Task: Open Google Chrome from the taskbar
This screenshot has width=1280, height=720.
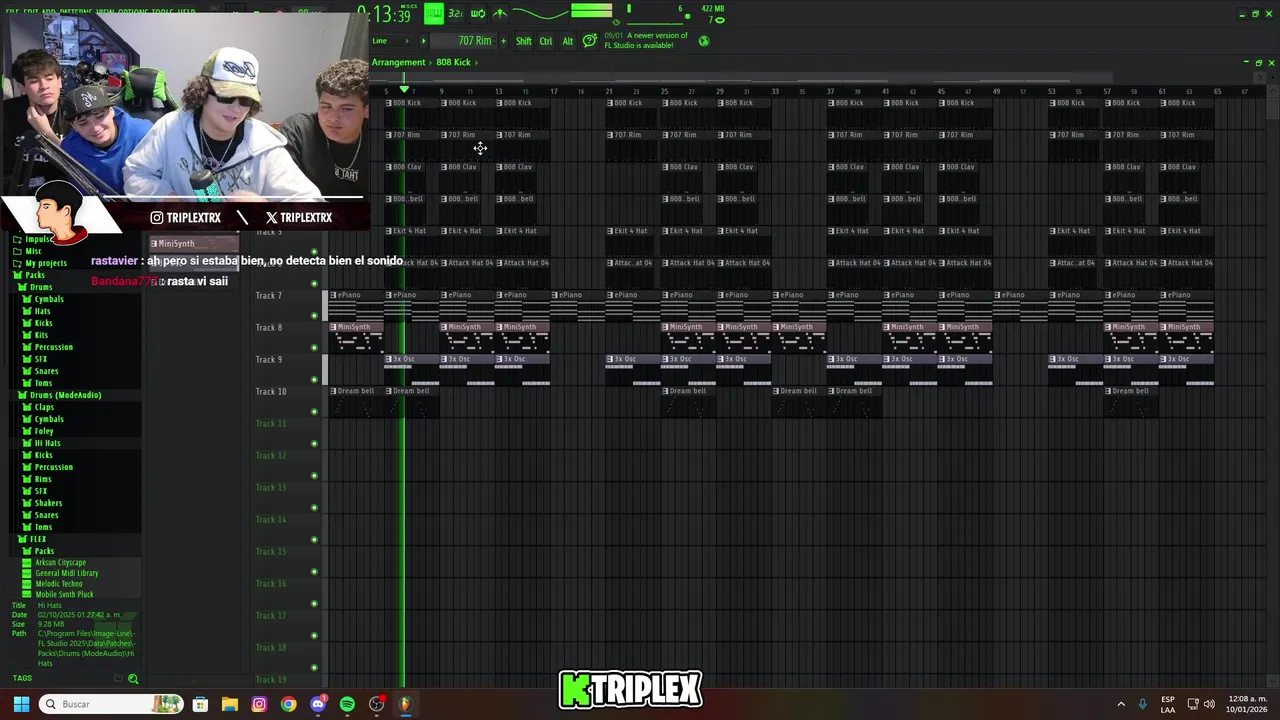Action: (x=288, y=704)
